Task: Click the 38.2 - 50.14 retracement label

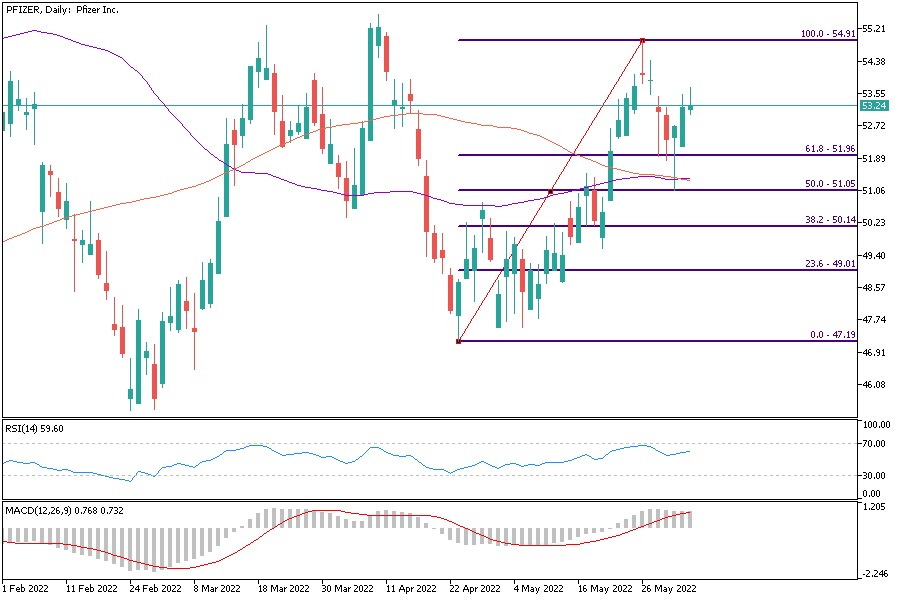Action: (x=829, y=220)
